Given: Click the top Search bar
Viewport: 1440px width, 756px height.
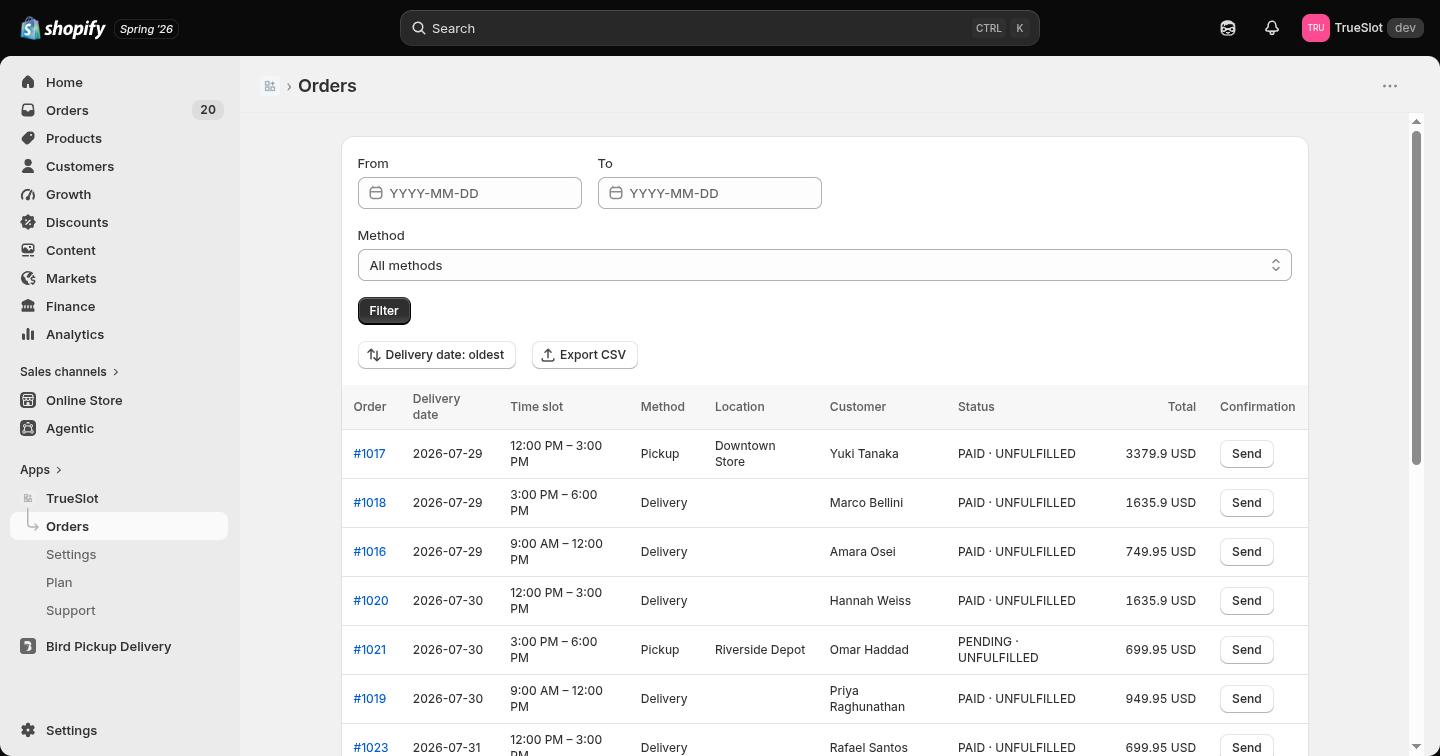Looking at the screenshot, I should [720, 28].
